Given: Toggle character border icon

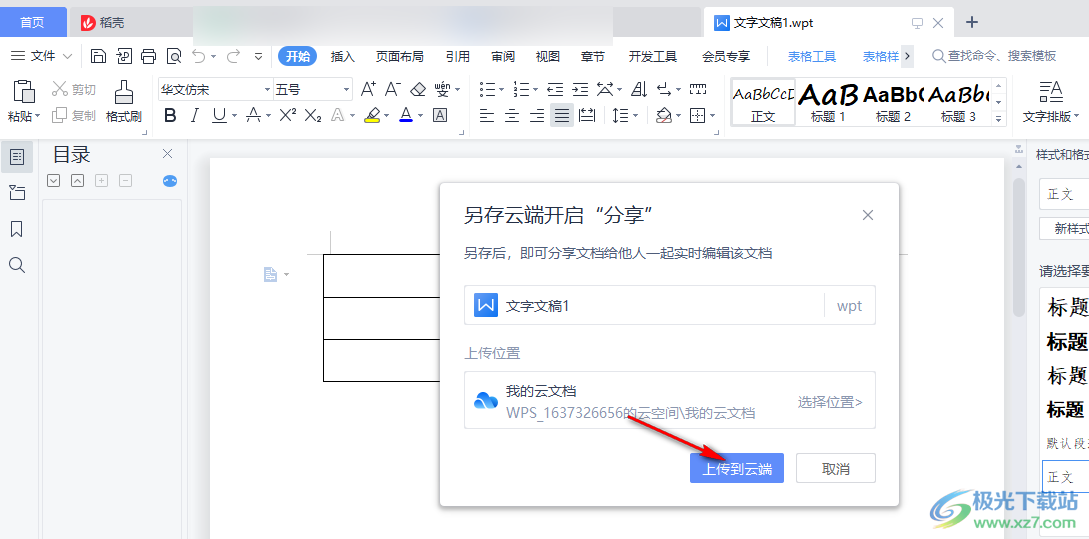Looking at the screenshot, I should pos(440,115).
